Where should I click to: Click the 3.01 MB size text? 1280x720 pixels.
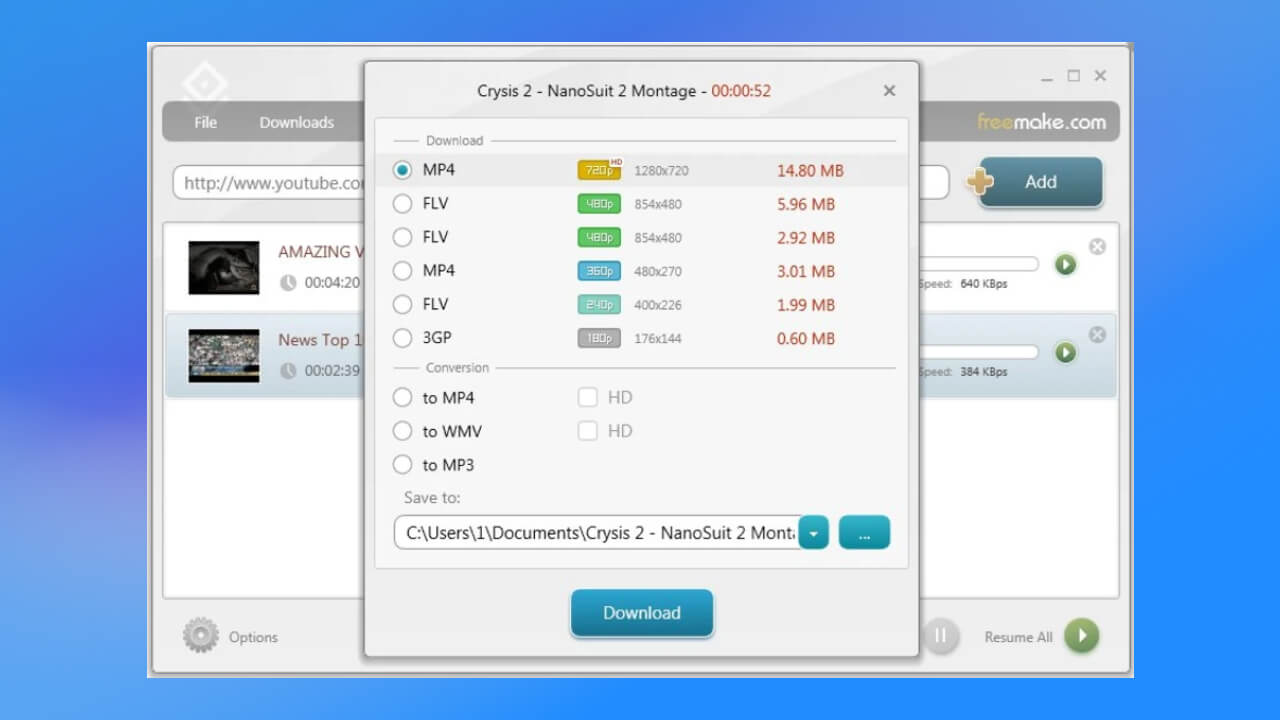click(x=806, y=272)
